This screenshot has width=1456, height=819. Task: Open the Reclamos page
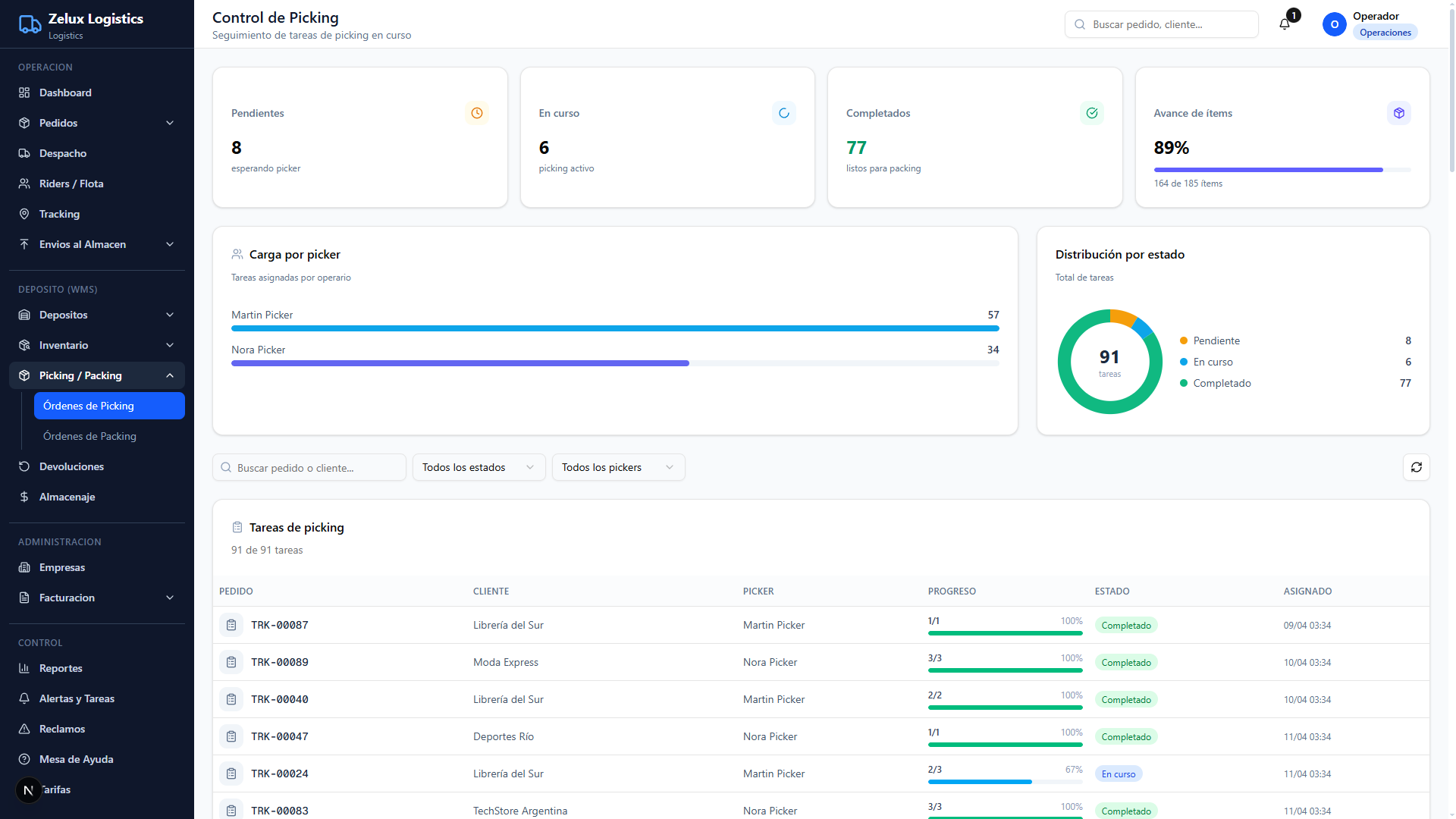[97, 729]
